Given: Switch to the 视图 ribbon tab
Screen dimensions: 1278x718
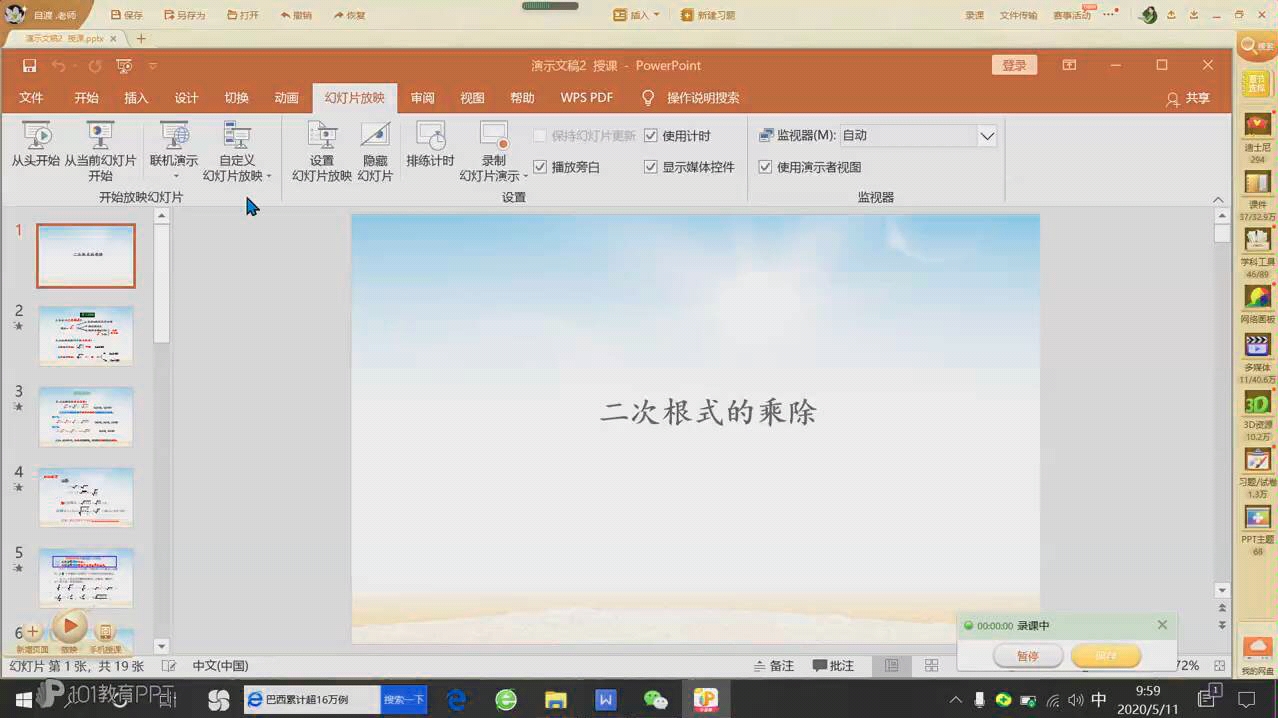Looking at the screenshot, I should 471,97.
